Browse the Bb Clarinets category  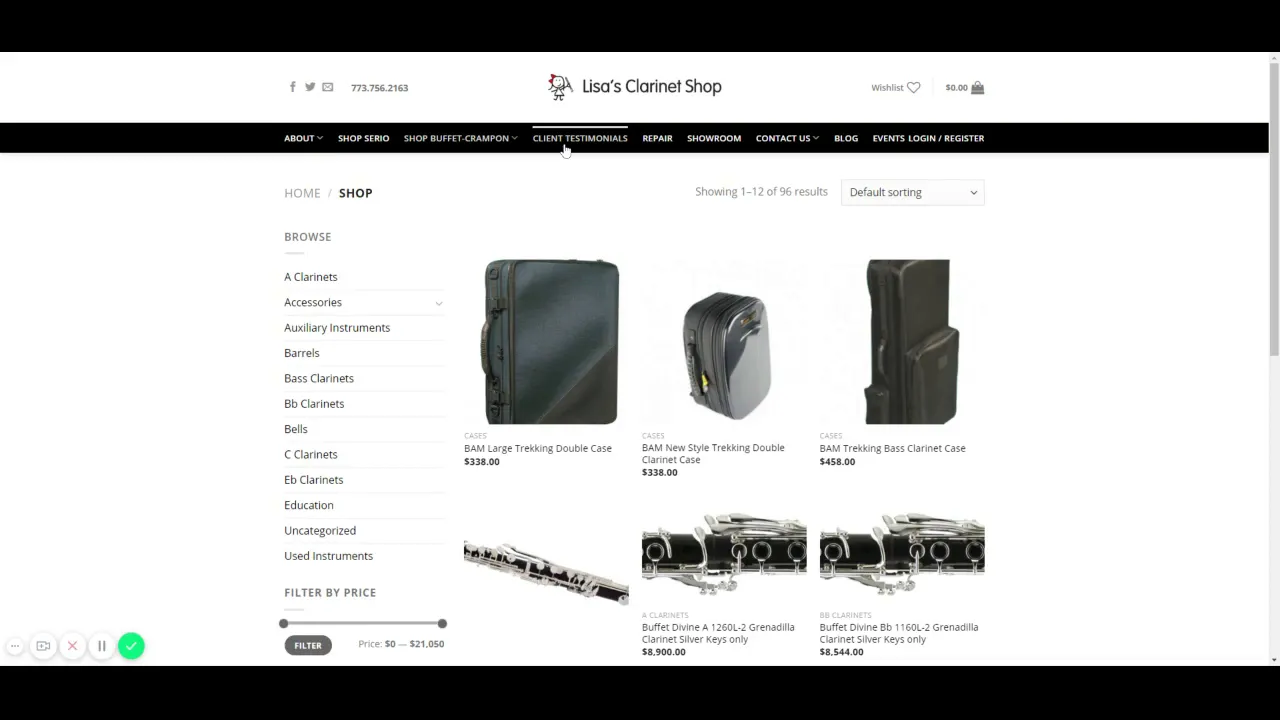[x=314, y=404]
